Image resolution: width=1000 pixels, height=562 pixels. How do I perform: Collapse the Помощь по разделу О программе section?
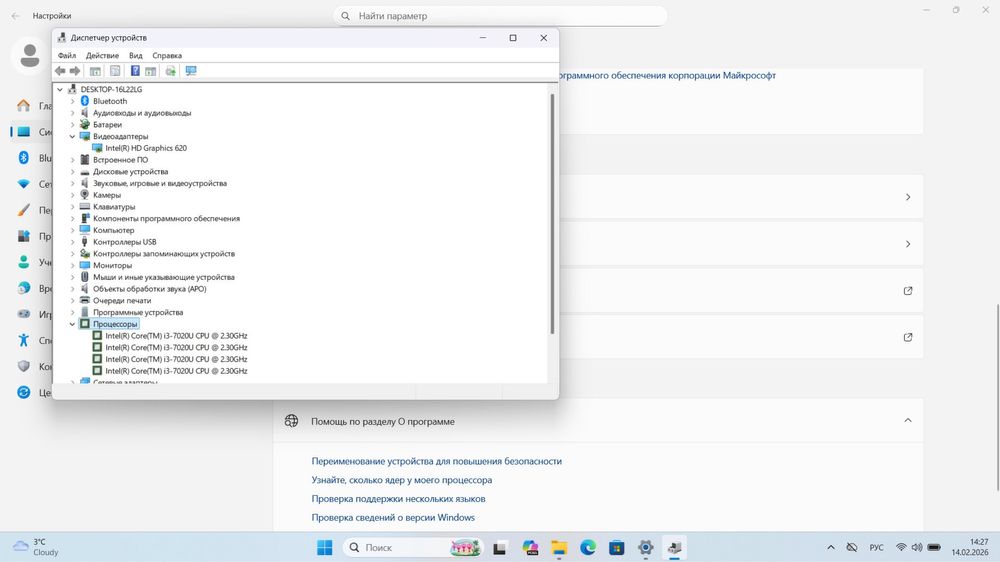point(908,420)
